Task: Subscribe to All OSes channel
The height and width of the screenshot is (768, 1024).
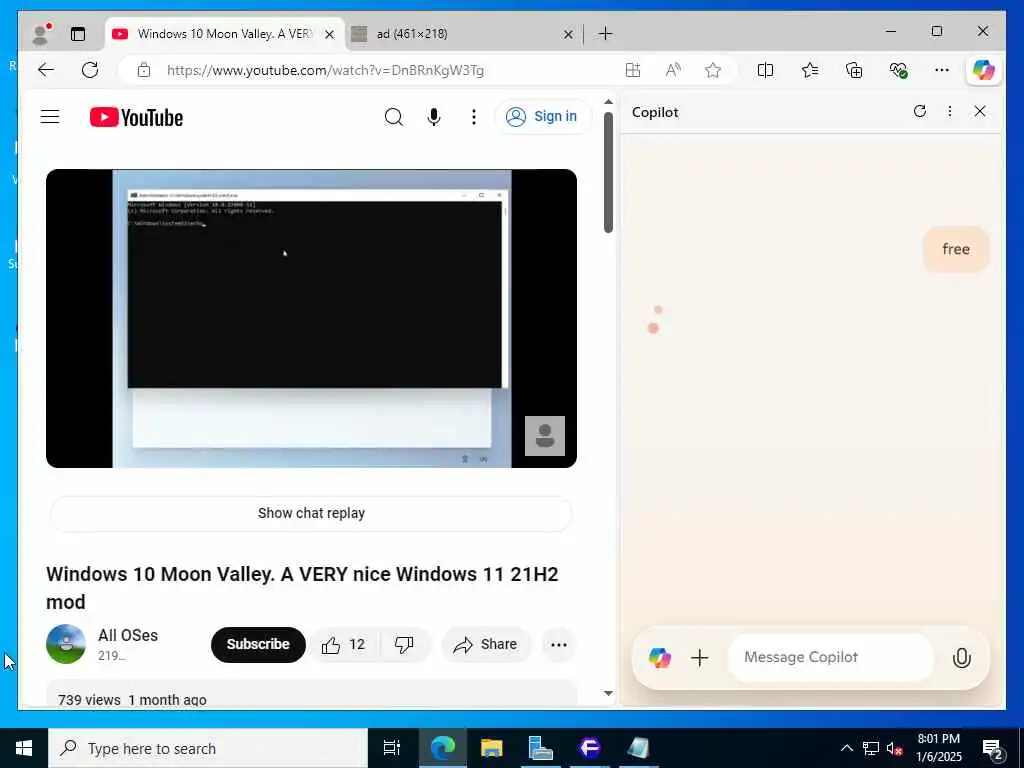Action: 258,645
